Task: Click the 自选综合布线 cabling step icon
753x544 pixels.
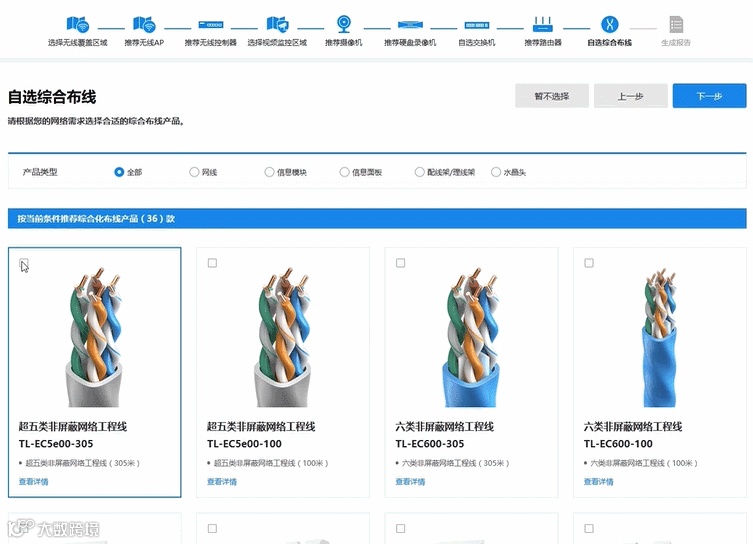Action: point(609,24)
